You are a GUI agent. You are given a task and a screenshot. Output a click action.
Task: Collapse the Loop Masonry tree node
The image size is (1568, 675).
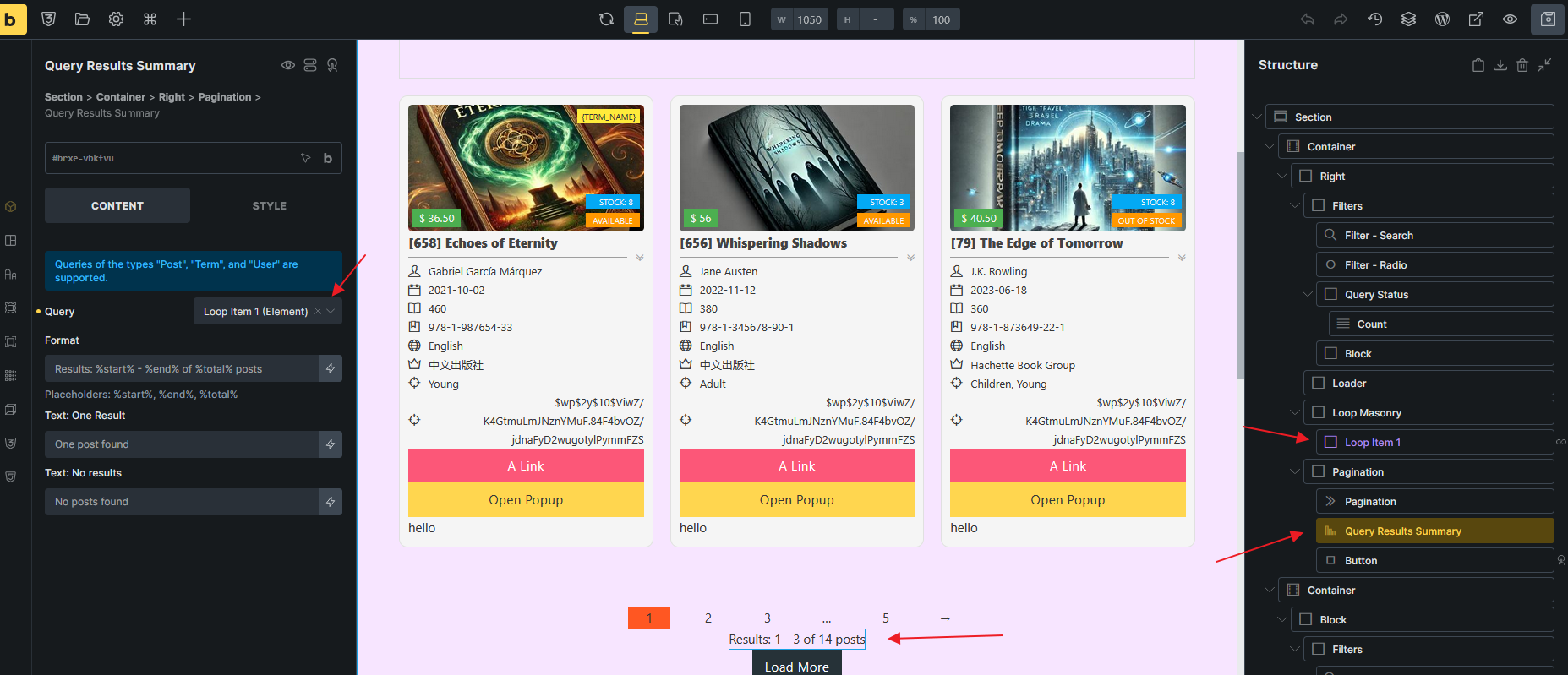[1294, 413]
